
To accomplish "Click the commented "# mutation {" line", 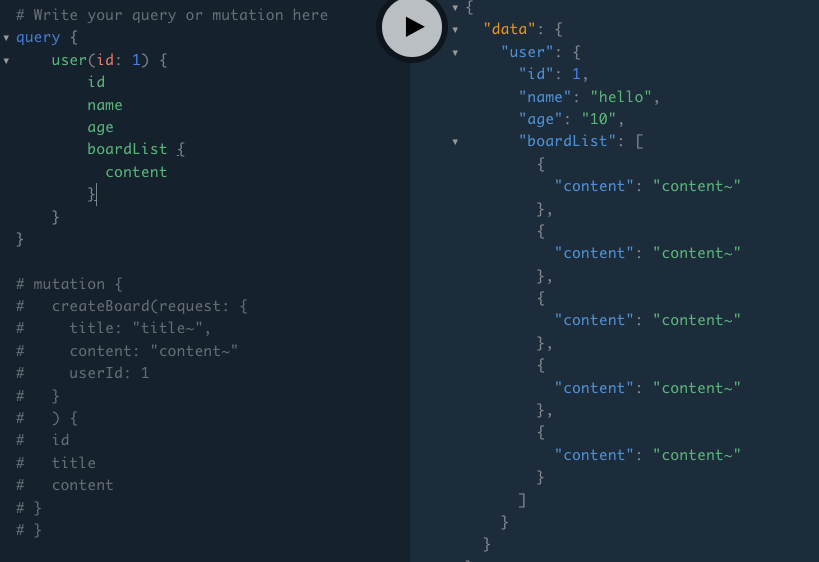I will click(x=69, y=284).
